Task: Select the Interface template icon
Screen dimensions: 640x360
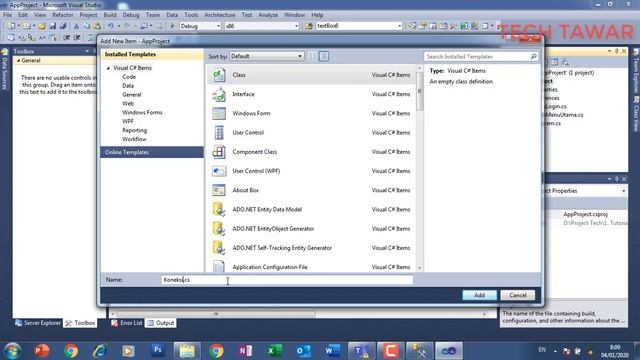Action: [219, 94]
